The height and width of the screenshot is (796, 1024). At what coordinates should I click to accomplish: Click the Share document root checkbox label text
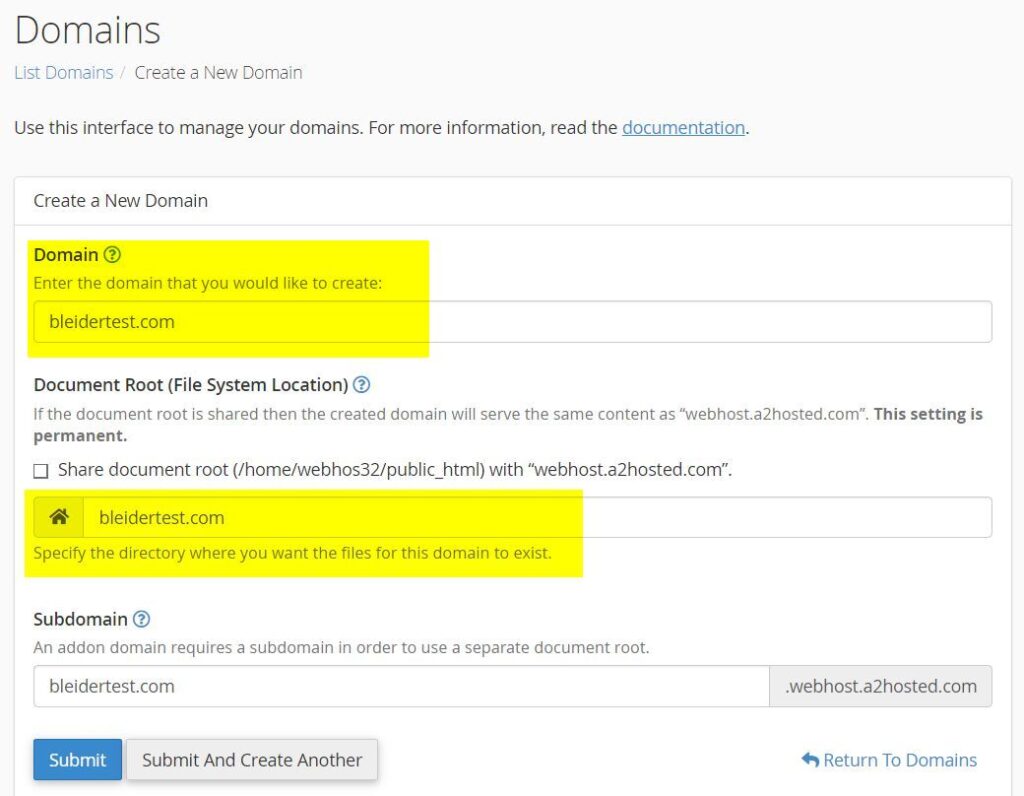point(395,469)
